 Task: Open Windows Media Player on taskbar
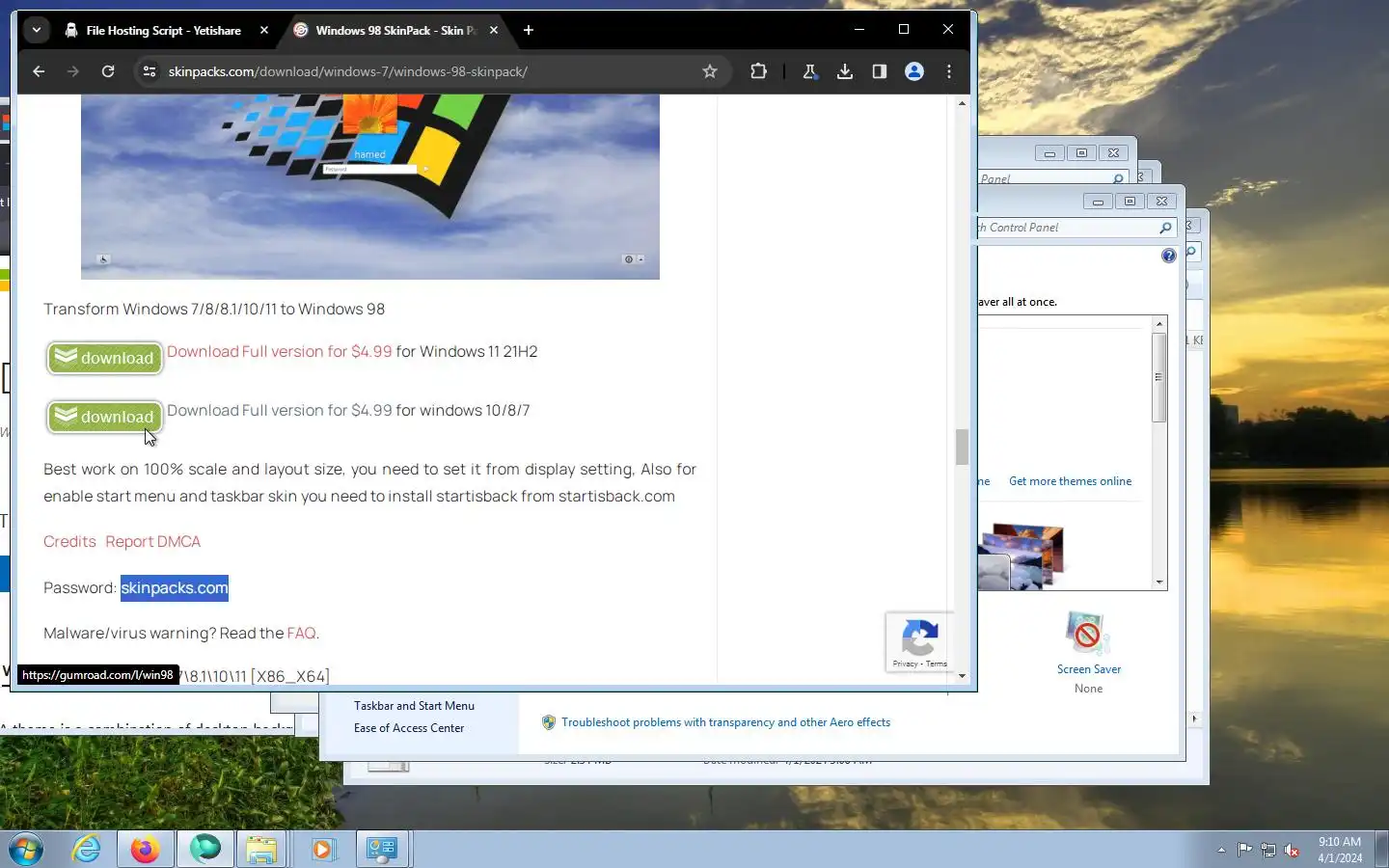[322, 850]
